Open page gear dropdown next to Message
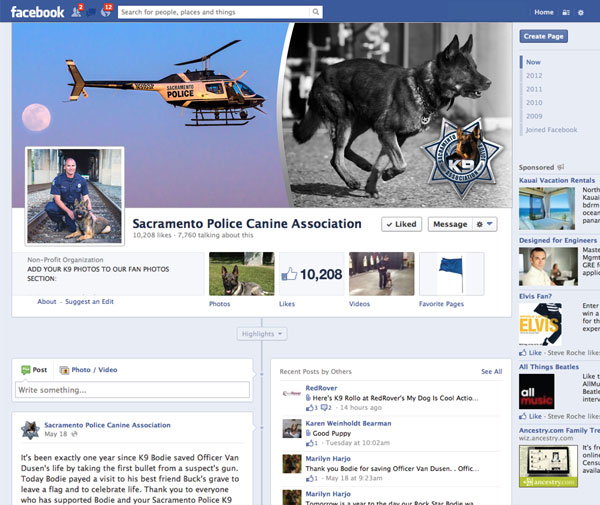The height and width of the screenshot is (505, 600). click(484, 224)
